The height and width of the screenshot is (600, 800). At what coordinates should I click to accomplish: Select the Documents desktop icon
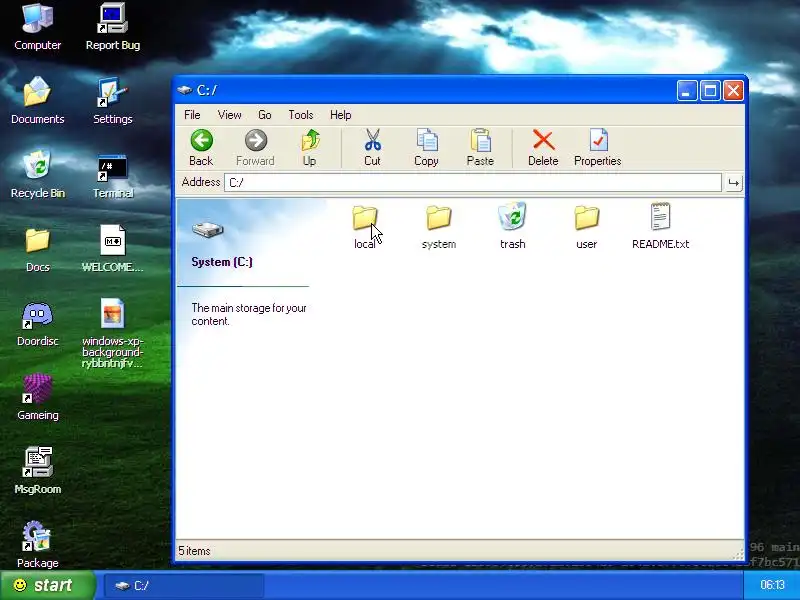tap(38, 101)
